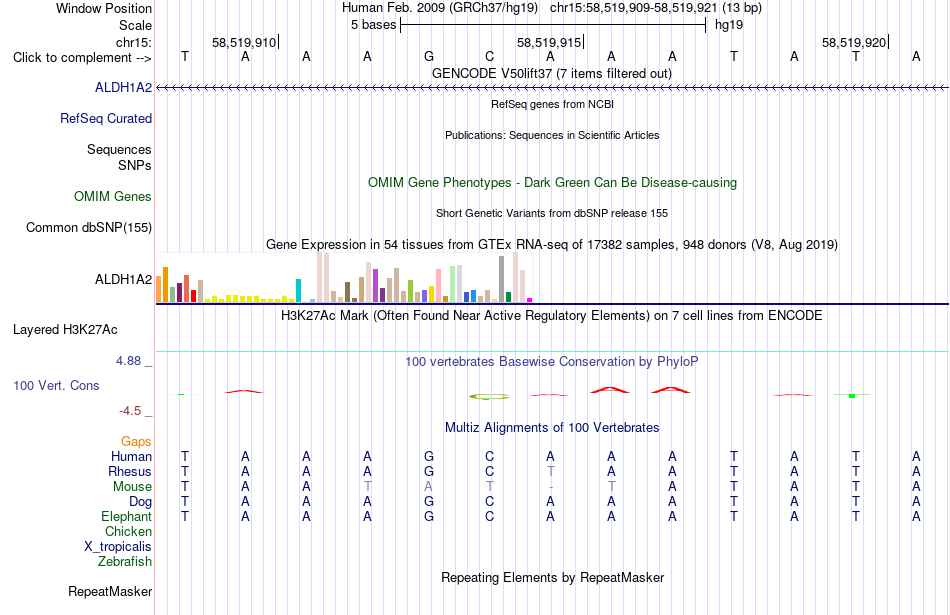Click 'Click to complement -->' label
The width and height of the screenshot is (950, 615).
[82, 58]
